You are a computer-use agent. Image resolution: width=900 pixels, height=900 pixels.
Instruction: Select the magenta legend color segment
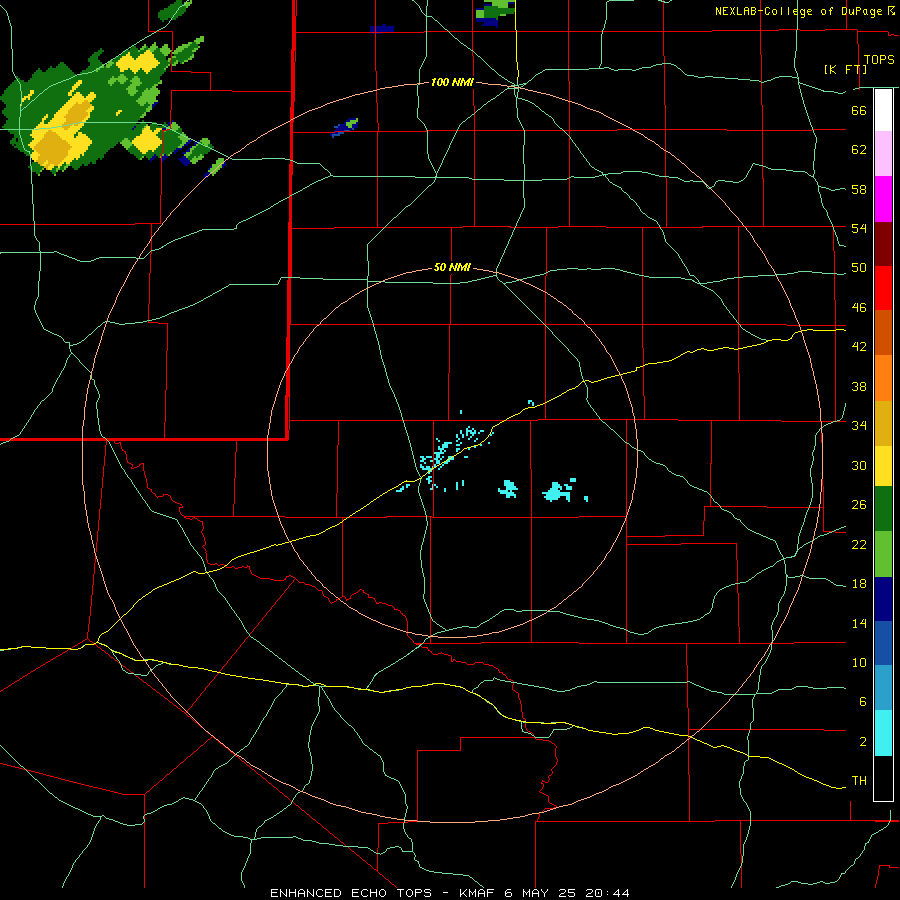pos(883,199)
